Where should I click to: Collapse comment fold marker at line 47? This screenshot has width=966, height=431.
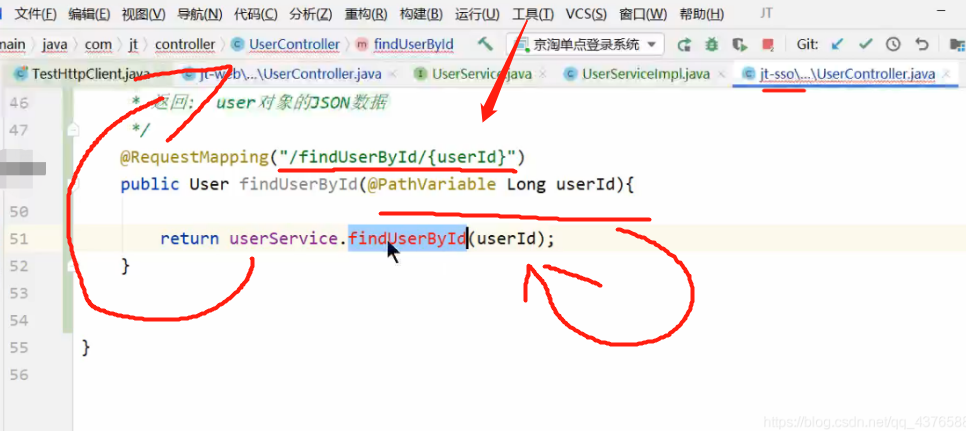pyautogui.click(x=73, y=130)
